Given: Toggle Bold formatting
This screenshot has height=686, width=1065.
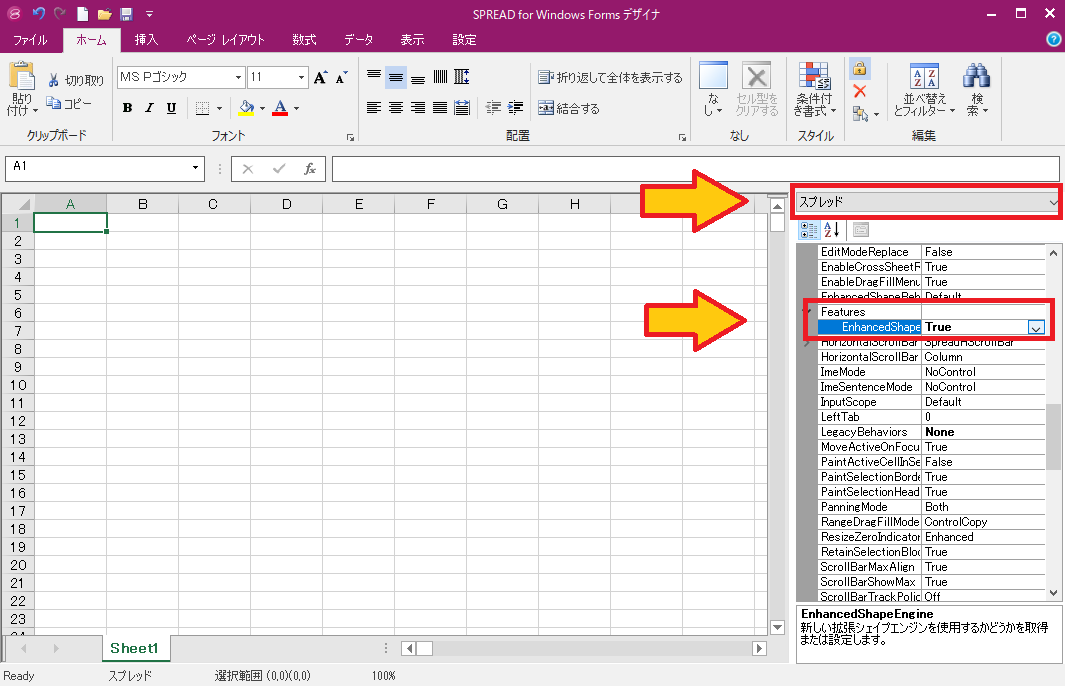Looking at the screenshot, I should (x=127, y=107).
